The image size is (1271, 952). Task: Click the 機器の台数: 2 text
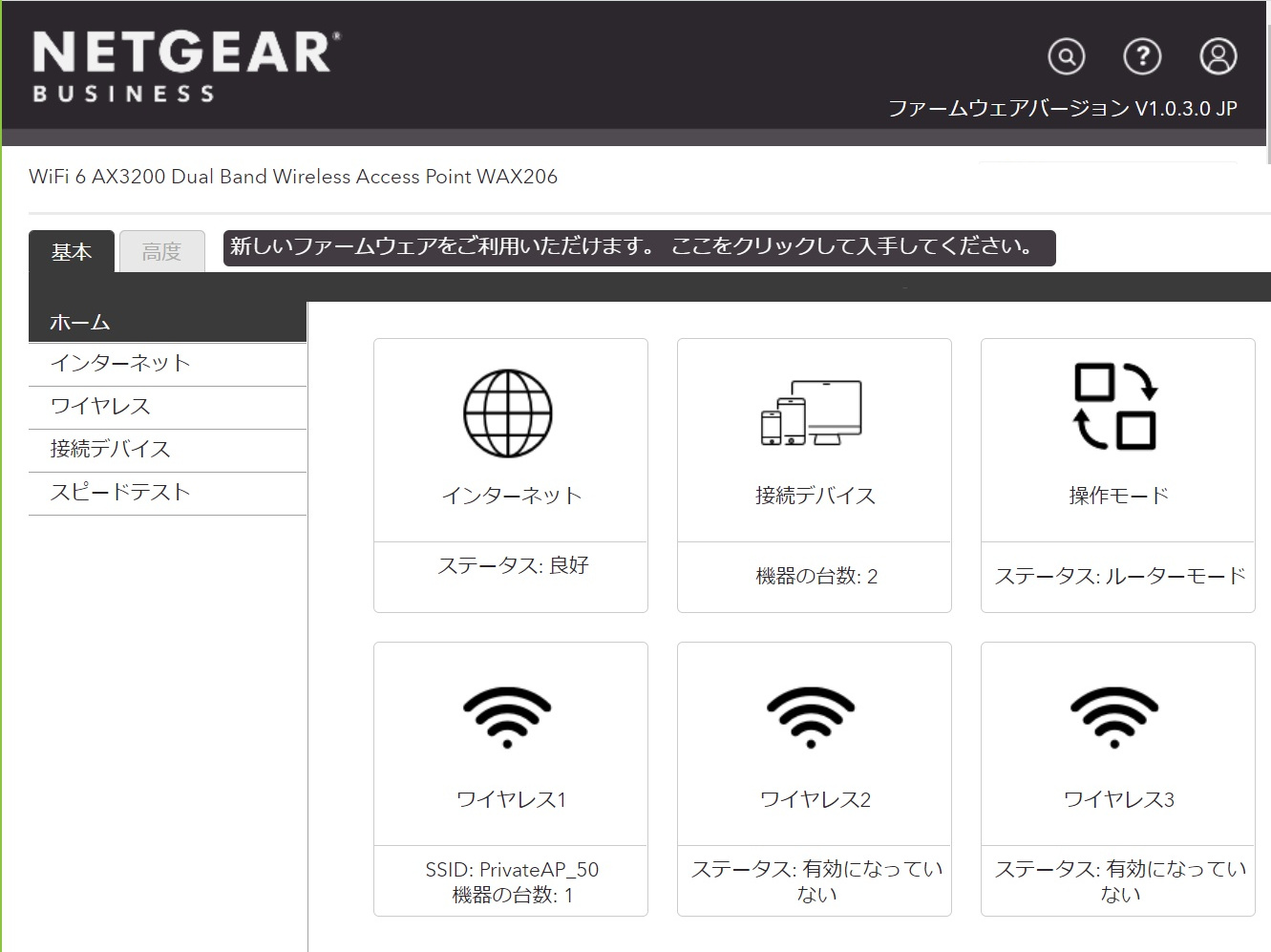coord(816,576)
